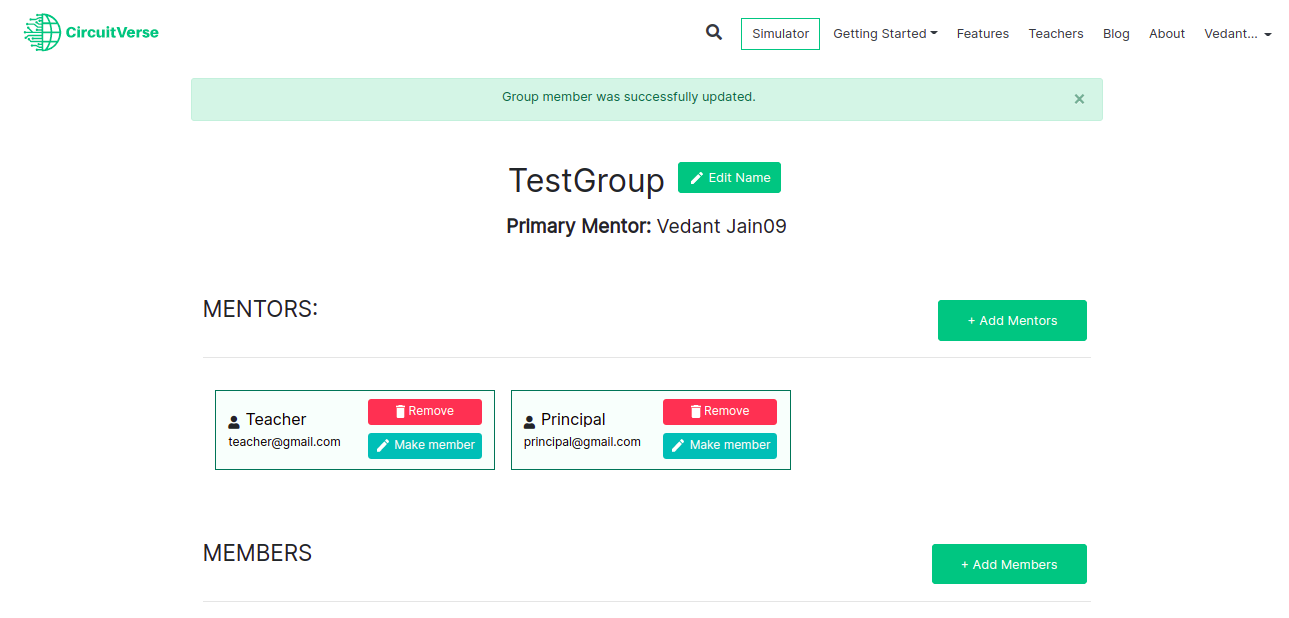Click the user icon beside Principal
The height and width of the screenshot is (618, 1289).
[529, 422]
